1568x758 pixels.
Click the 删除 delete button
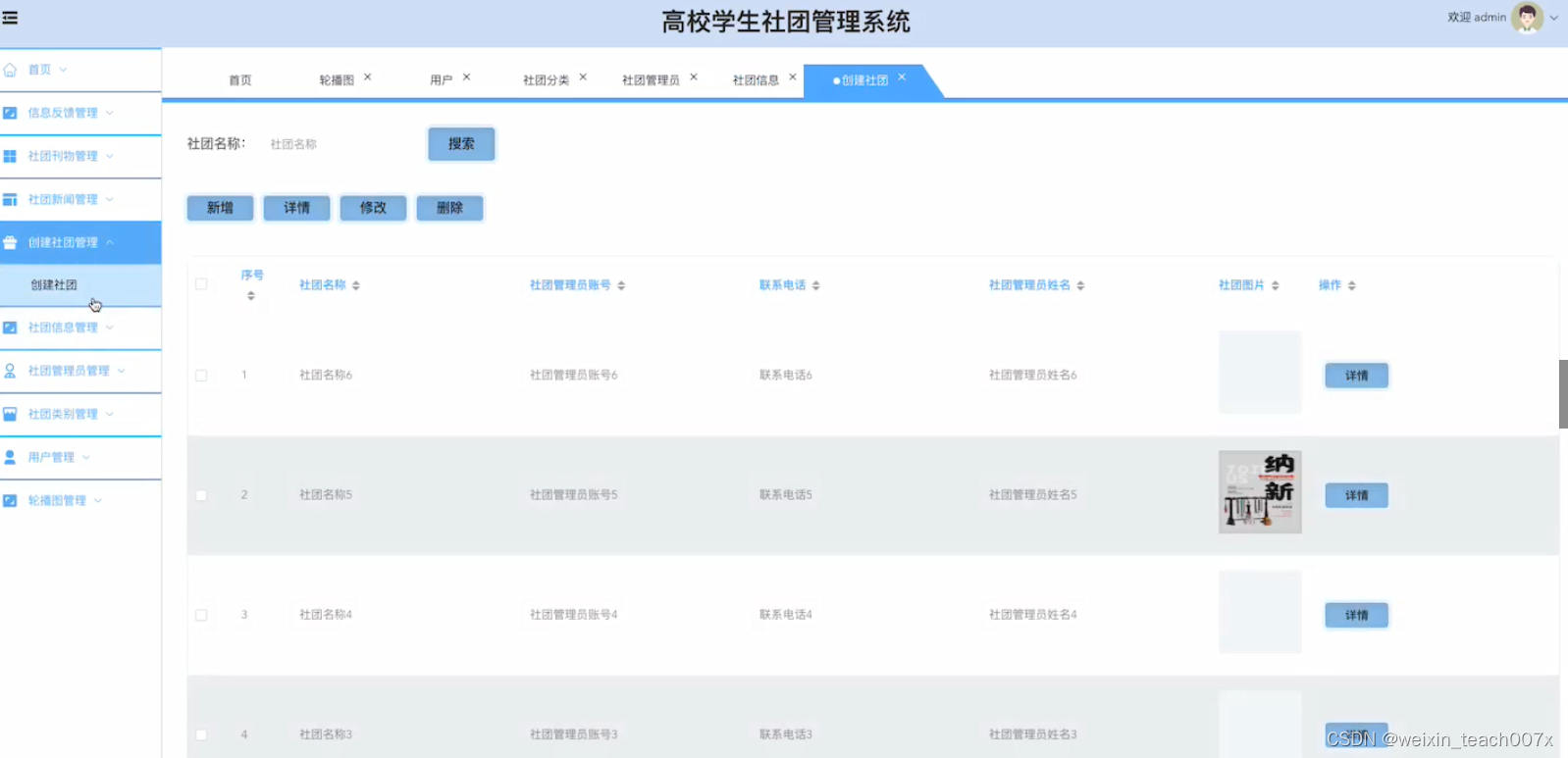click(449, 208)
